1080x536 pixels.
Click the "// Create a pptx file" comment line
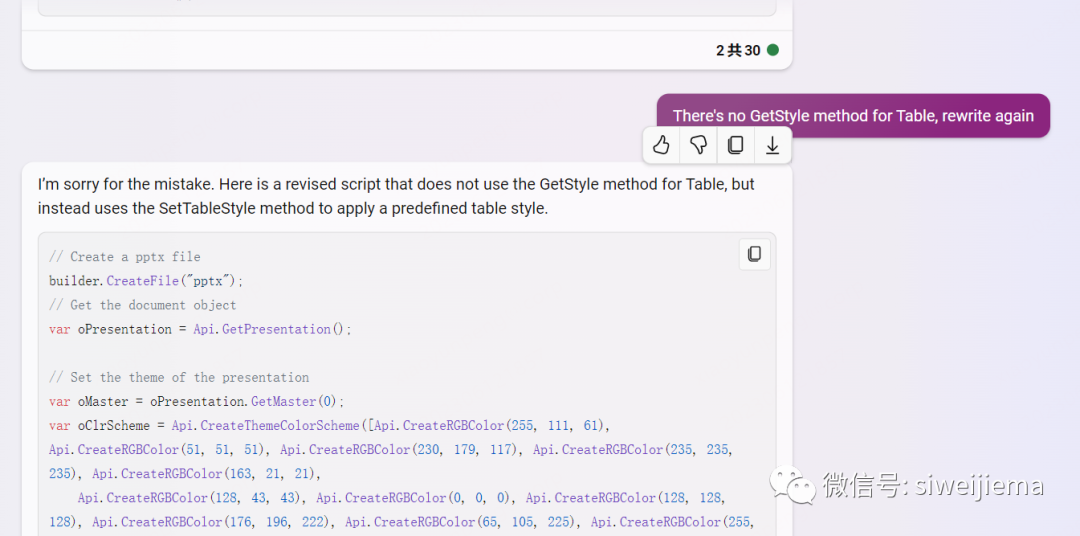coord(125,257)
